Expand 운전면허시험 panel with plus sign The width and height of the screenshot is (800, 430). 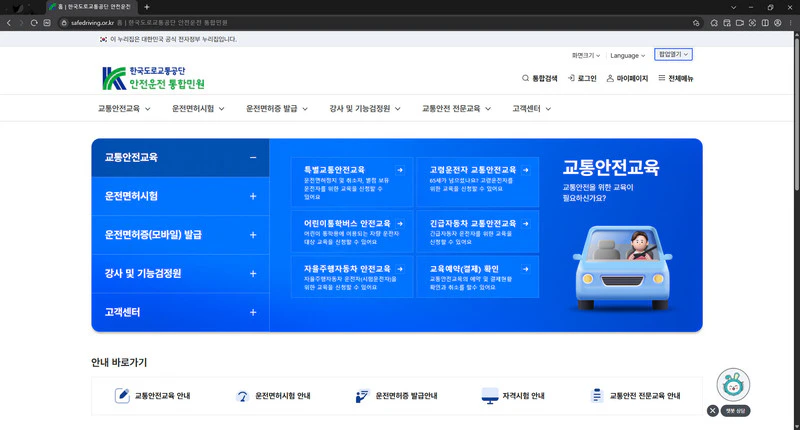click(x=253, y=196)
